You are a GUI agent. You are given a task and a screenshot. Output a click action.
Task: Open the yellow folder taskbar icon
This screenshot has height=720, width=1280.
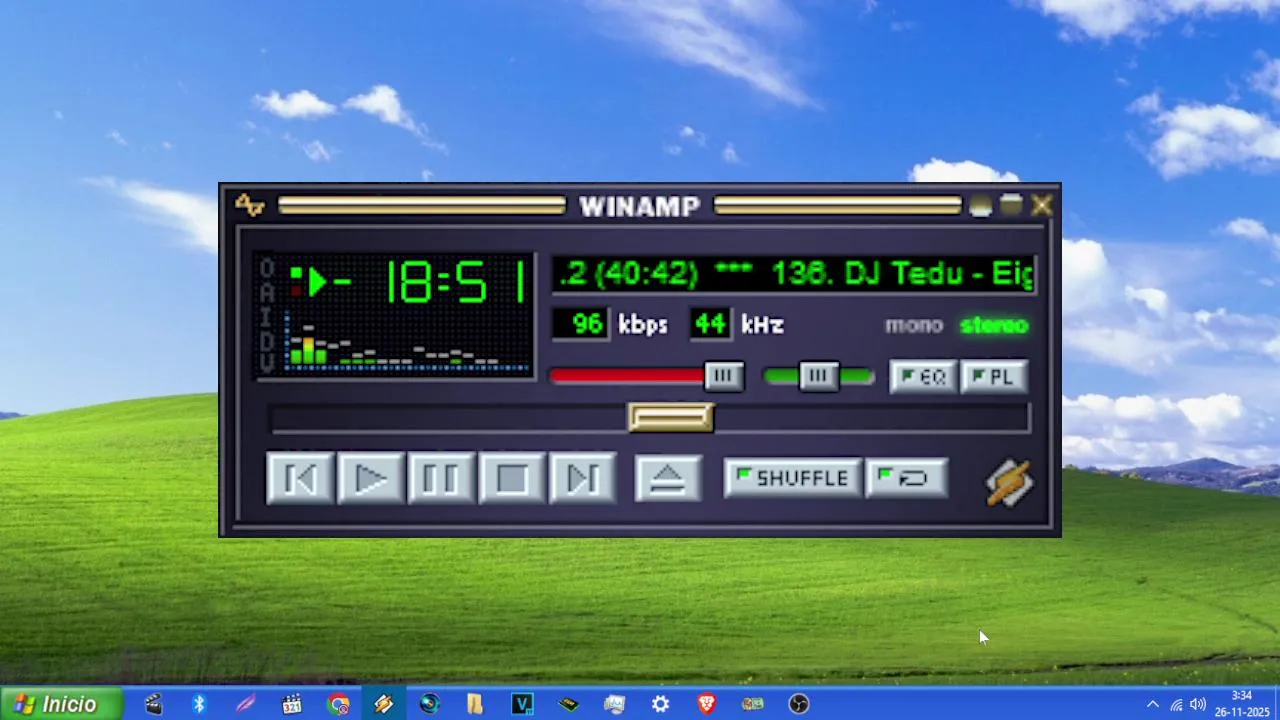click(x=475, y=704)
